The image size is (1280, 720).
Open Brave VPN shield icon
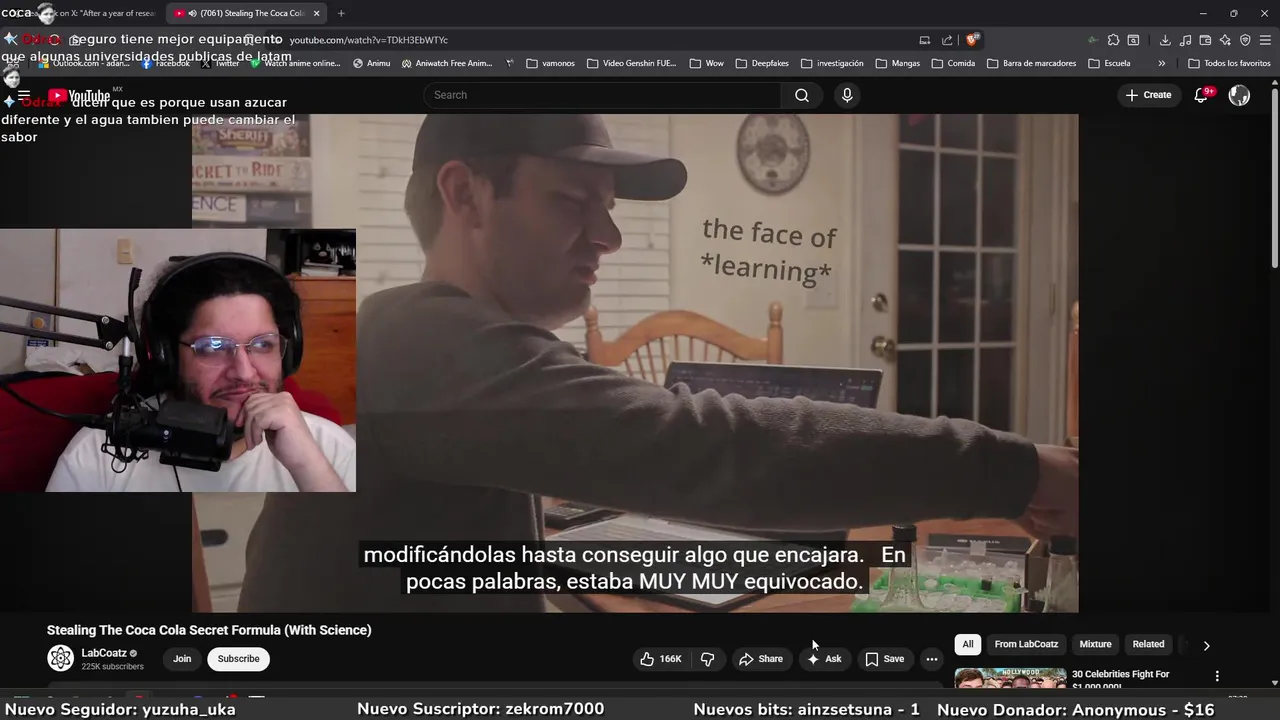click(x=1245, y=40)
